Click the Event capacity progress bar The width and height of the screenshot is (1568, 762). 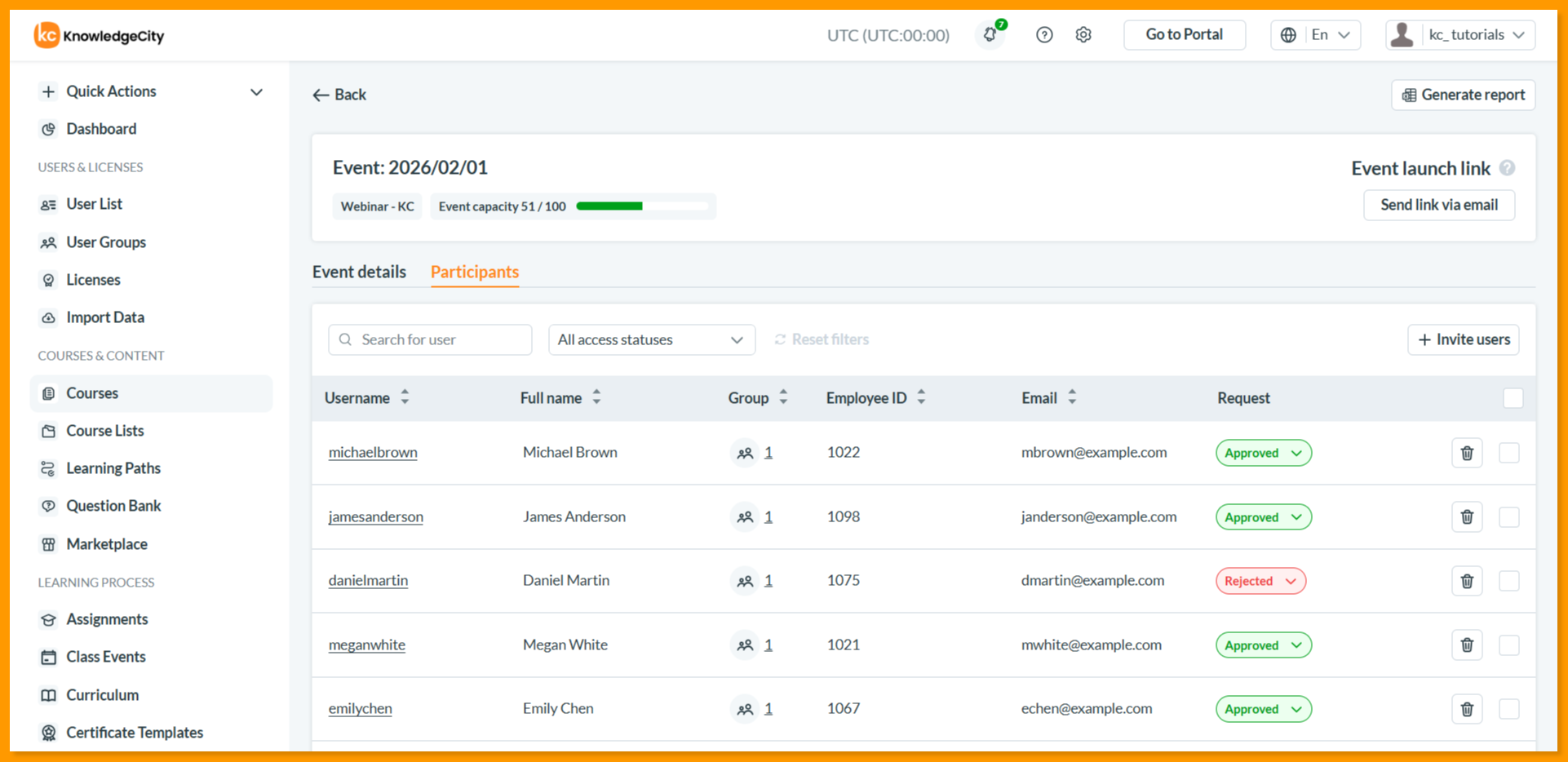tap(643, 206)
